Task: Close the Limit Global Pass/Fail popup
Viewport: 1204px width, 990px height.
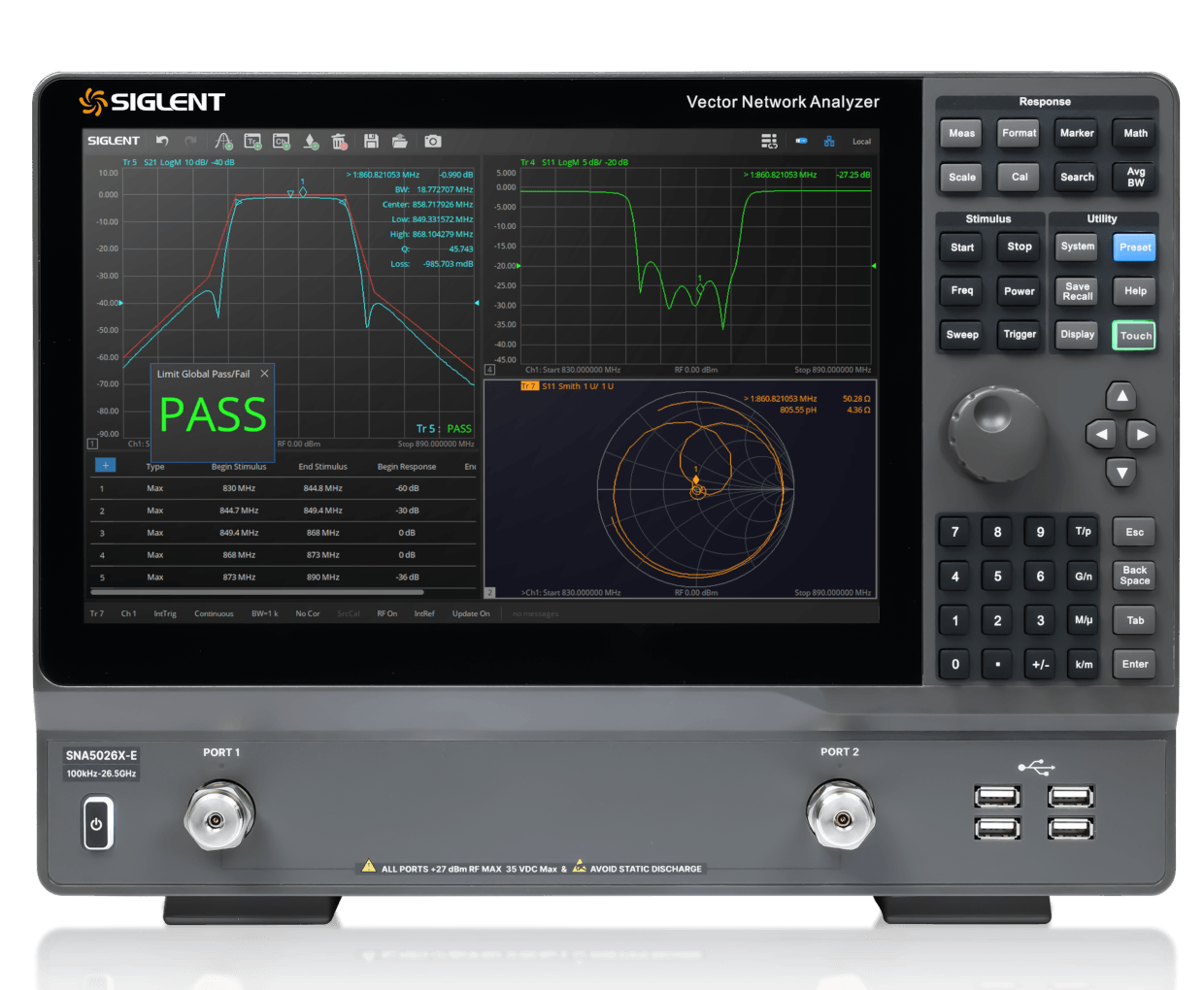Action: click(264, 373)
